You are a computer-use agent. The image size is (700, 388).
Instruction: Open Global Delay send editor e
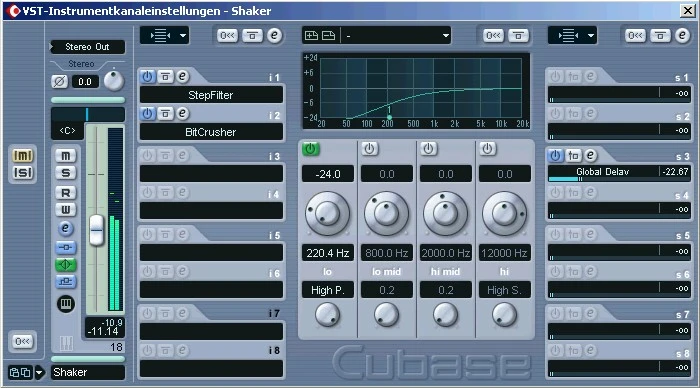590,155
